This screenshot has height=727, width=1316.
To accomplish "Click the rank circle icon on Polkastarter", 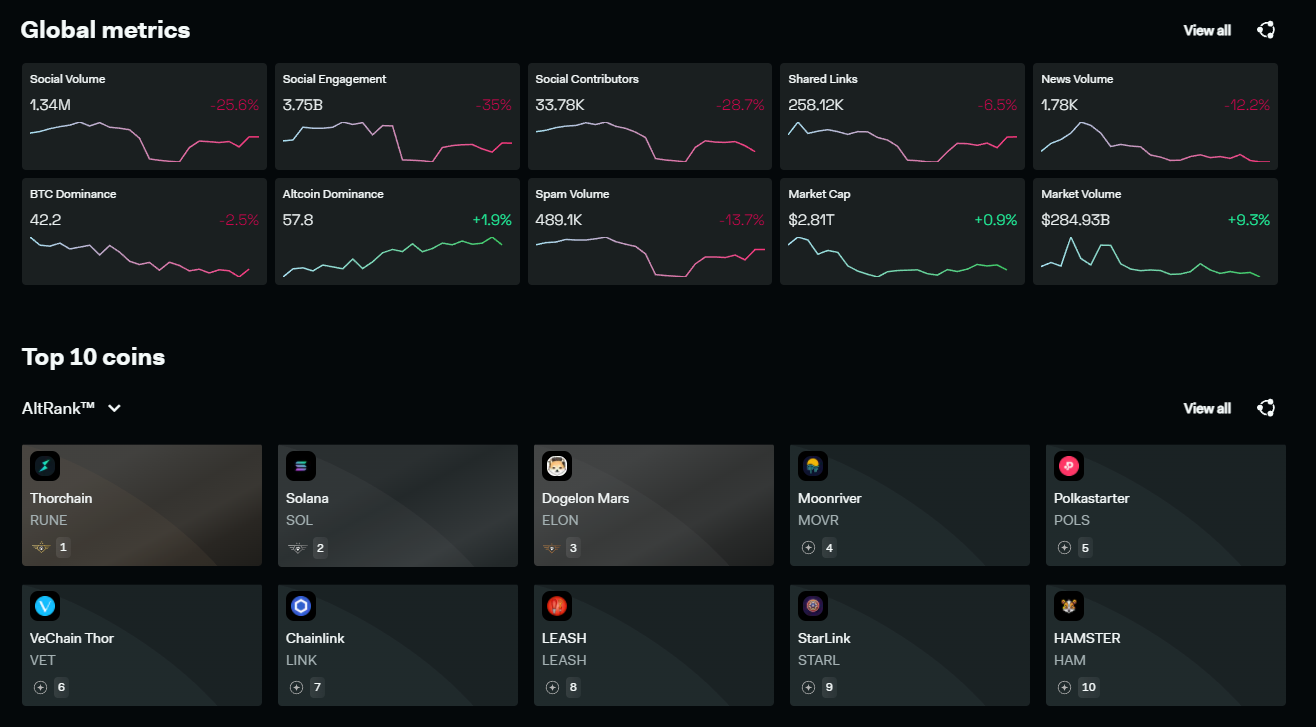I will [x=1064, y=548].
